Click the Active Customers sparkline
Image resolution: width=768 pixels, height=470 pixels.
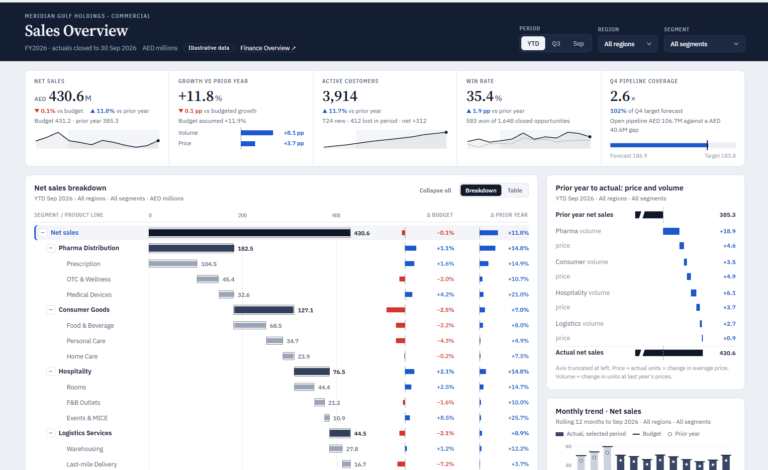385,140
